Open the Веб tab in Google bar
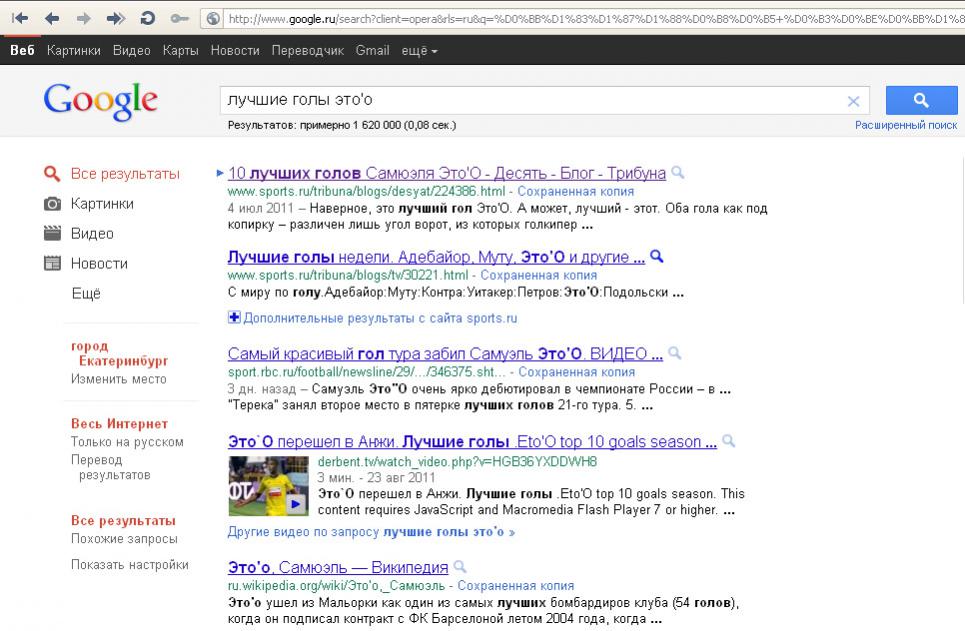The image size is (965, 631). [x=22, y=50]
